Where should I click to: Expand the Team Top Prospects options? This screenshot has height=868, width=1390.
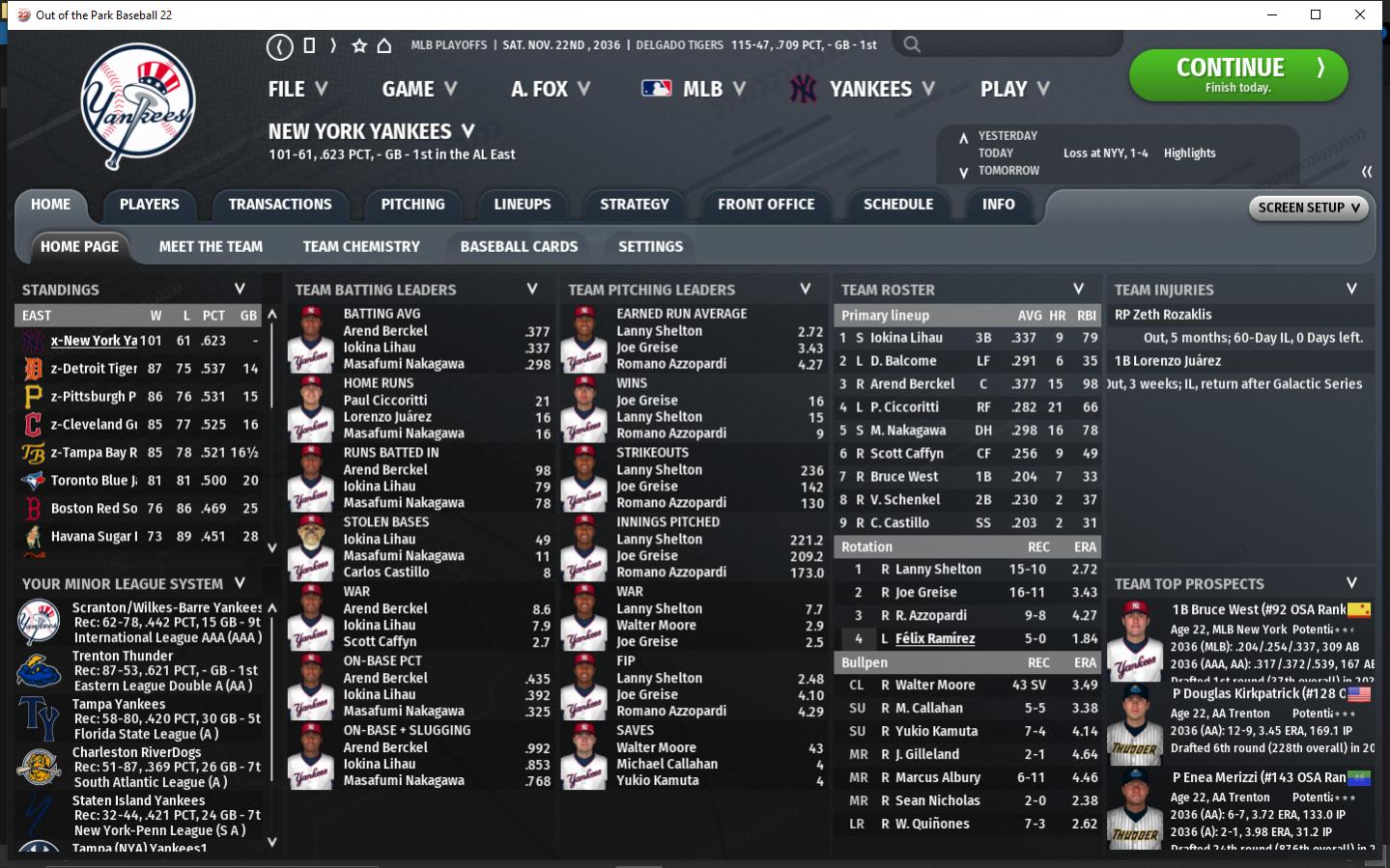(x=1352, y=583)
